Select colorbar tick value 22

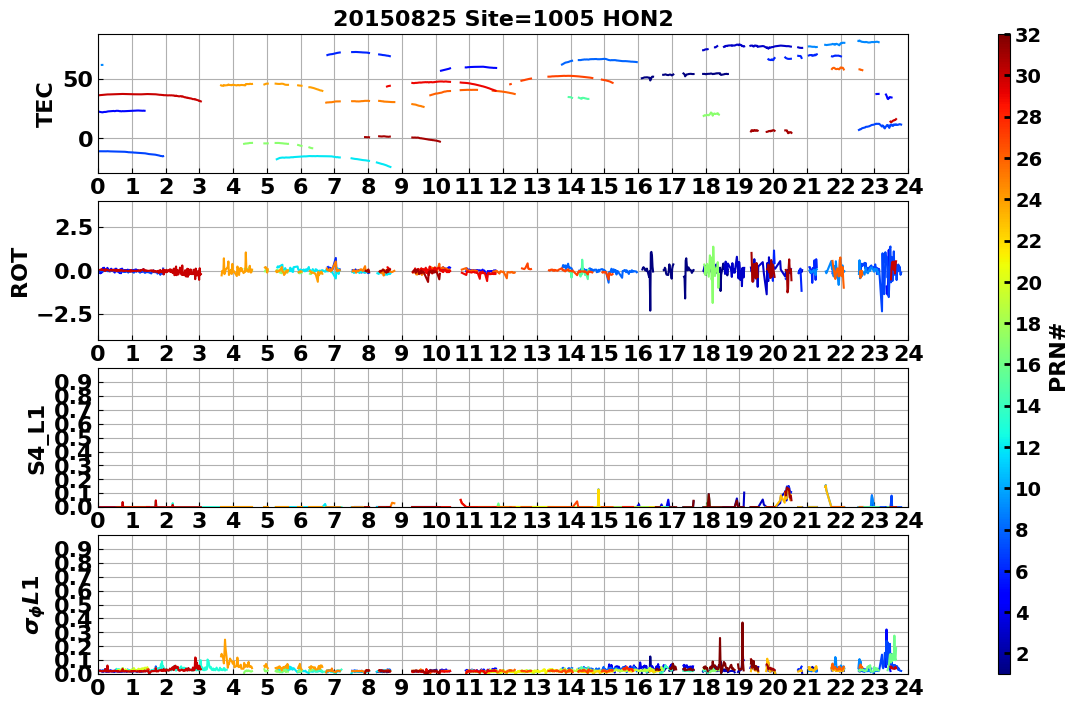tap(1028, 241)
